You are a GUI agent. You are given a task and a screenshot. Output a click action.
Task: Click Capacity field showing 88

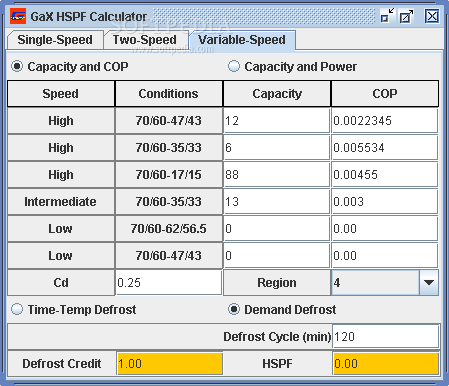point(276,175)
